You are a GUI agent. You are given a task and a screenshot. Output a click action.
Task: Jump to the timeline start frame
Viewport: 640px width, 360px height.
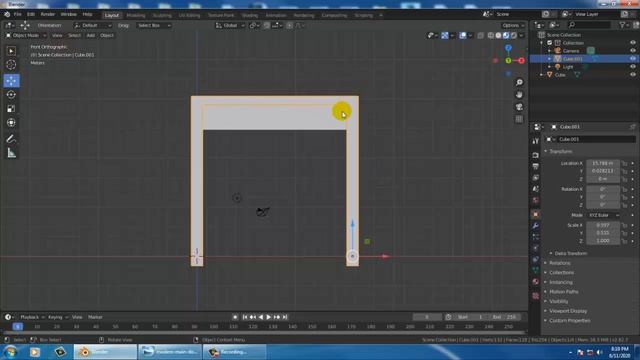(245, 317)
